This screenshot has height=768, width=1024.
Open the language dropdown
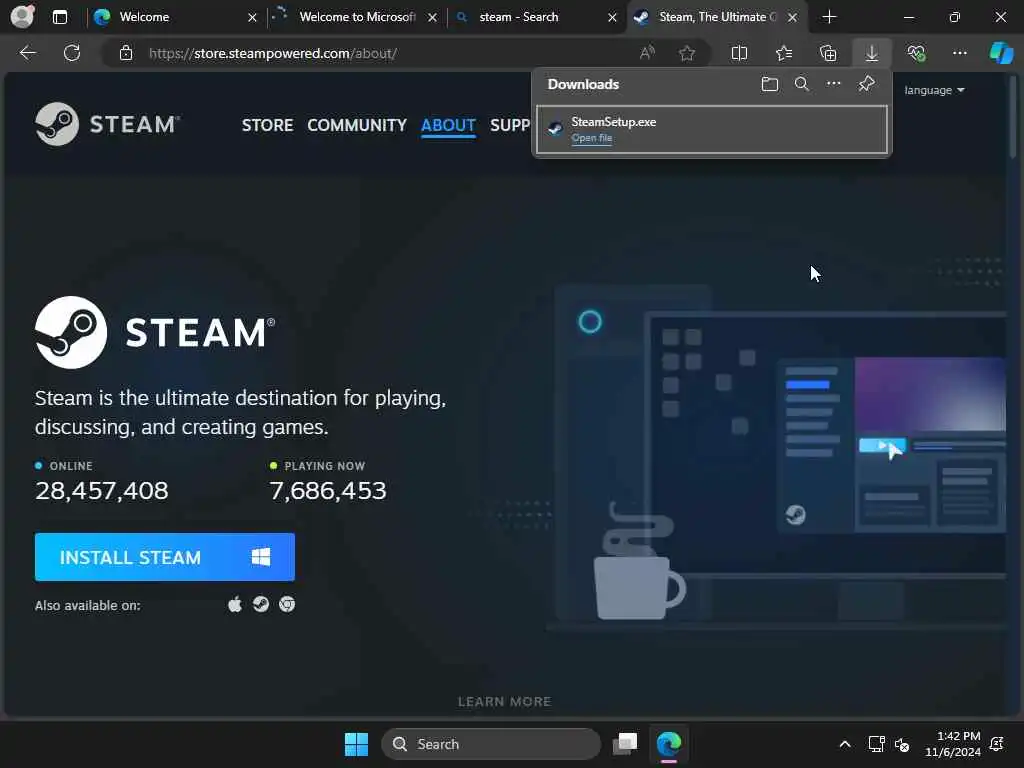click(x=935, y=90)
